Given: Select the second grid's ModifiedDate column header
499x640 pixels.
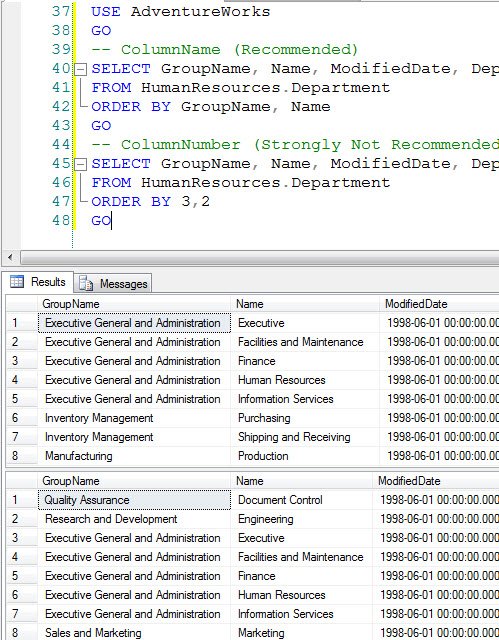Looking at the screenshot, I should [x=436, y=481].
